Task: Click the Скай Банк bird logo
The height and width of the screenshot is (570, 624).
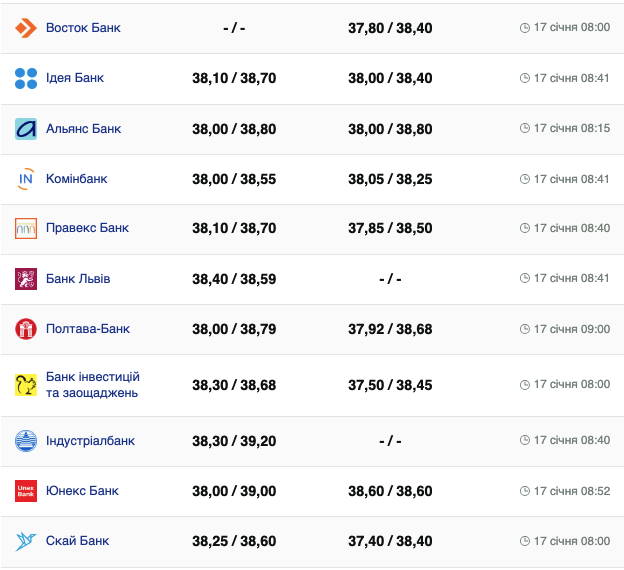Action: tap(26, 541)
